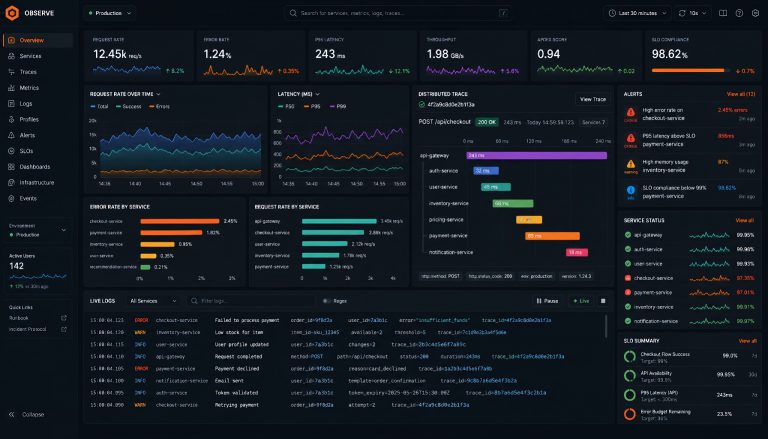Click the search magnifier icon in top bar
768x439 pixels.
tap(293, 13)
